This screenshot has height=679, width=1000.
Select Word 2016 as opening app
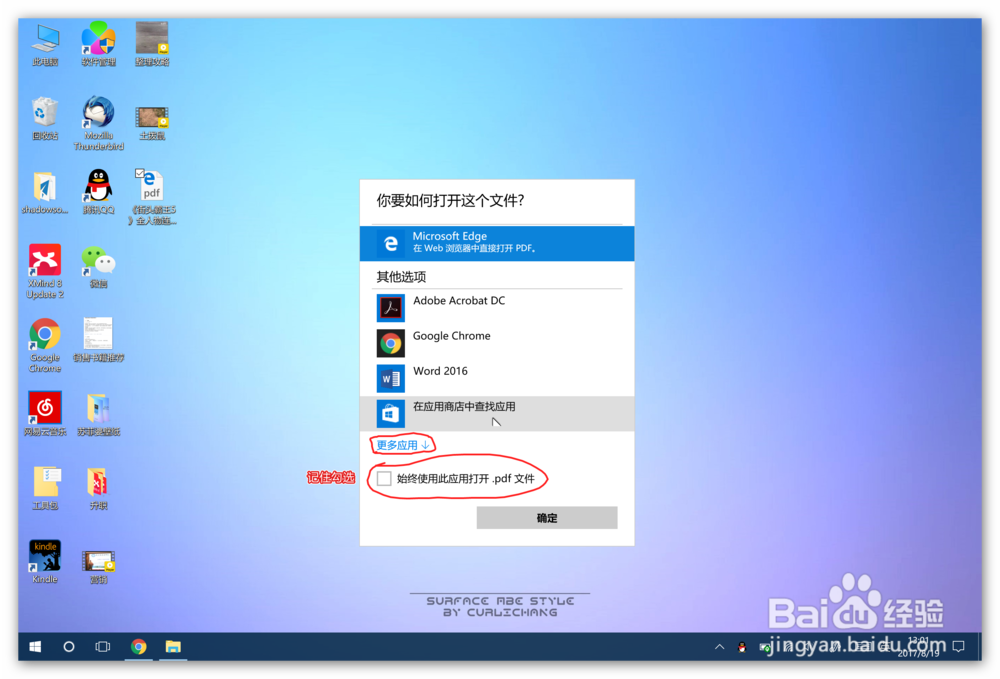point(497,377)
